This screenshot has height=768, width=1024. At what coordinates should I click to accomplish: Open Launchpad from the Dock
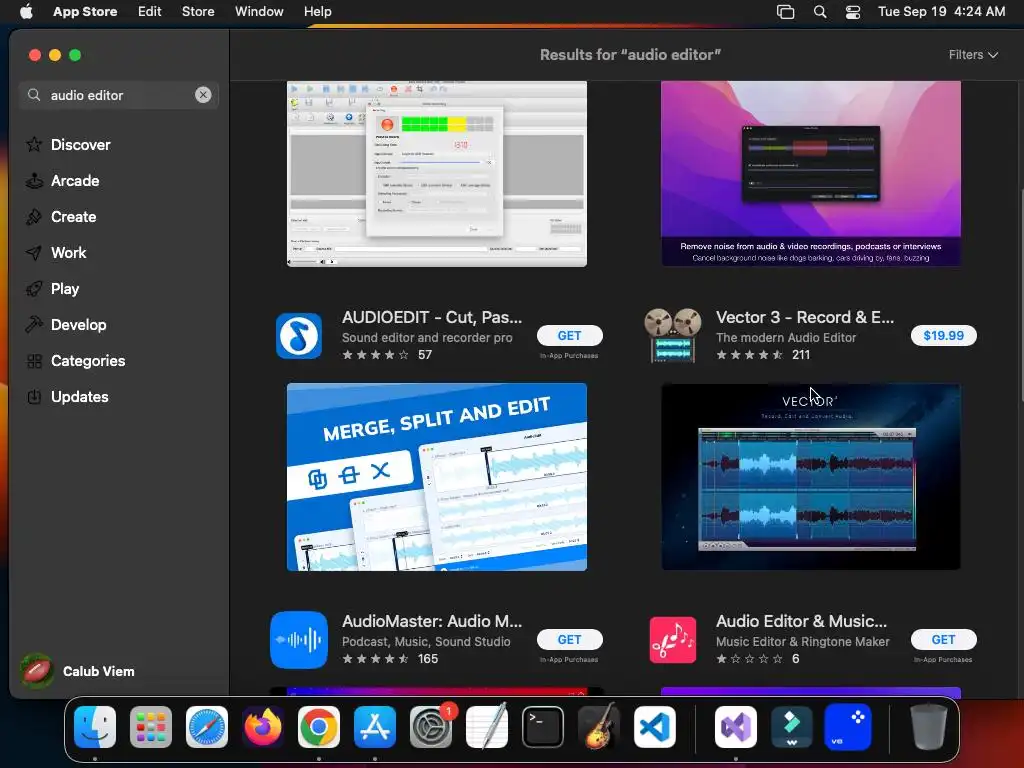click(151, 727)
